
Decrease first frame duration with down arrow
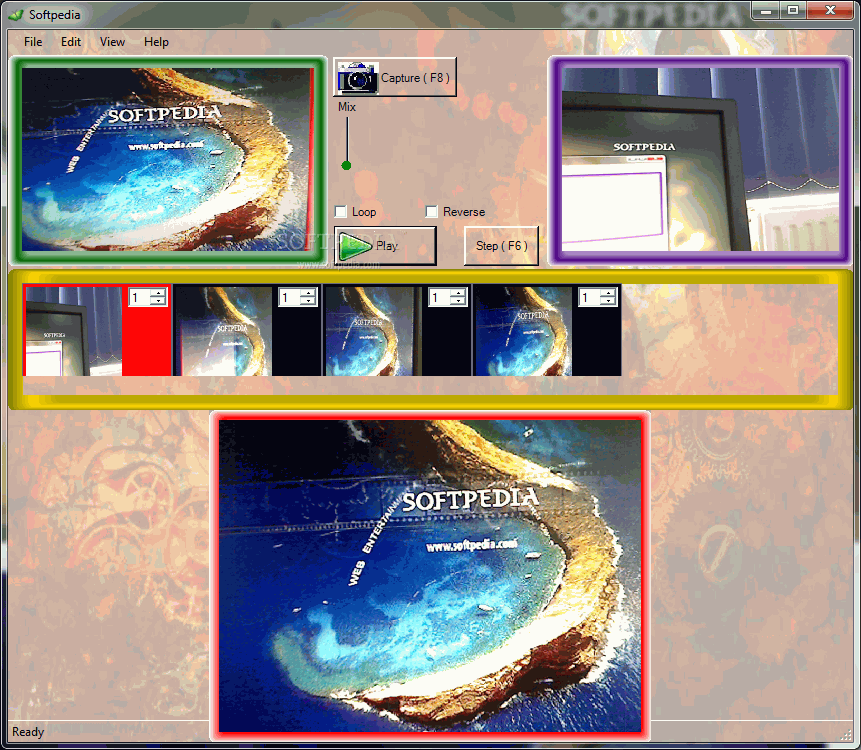159,301
